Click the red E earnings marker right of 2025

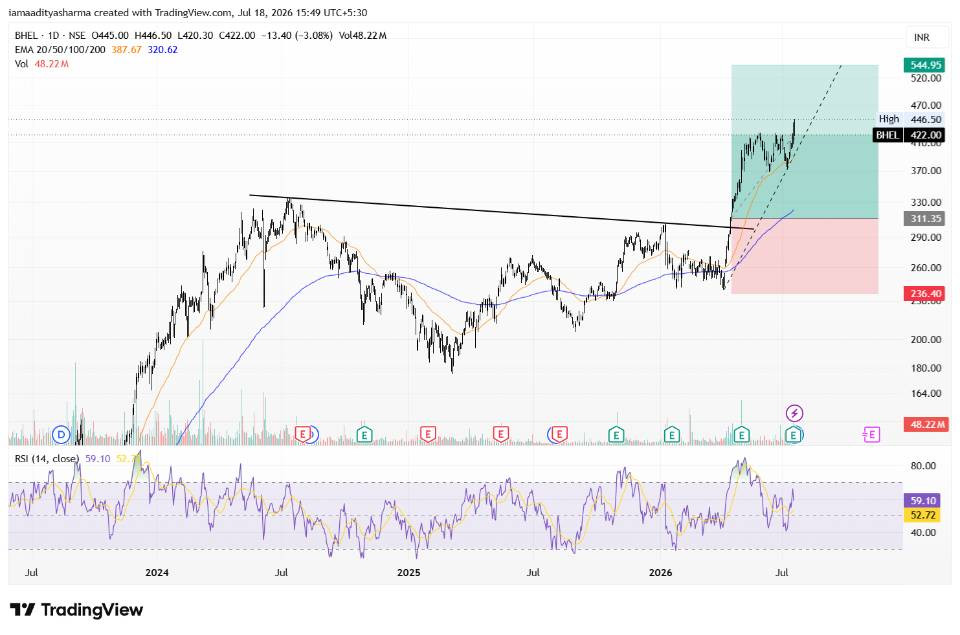[427, 435]
